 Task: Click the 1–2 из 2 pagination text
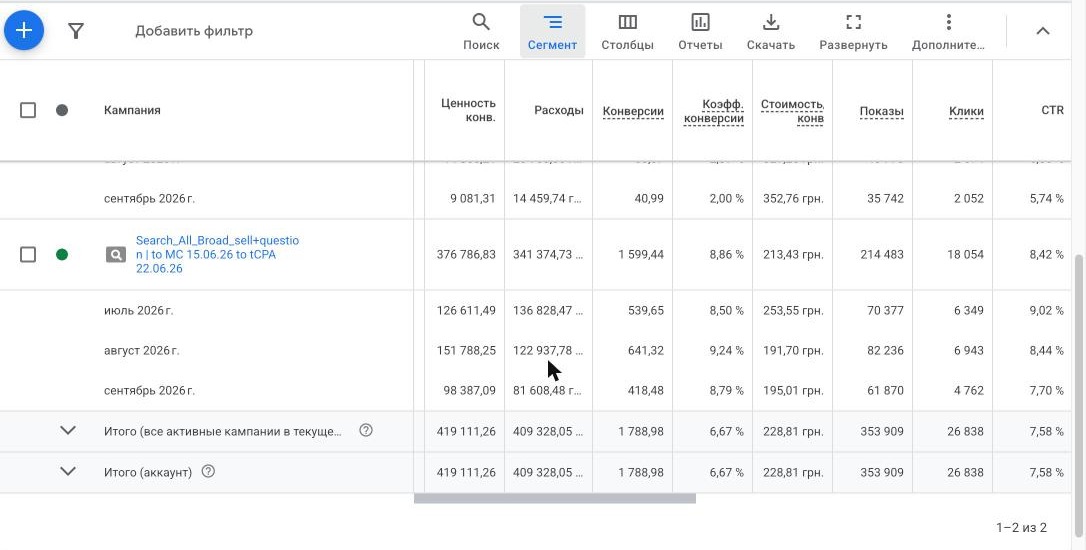point(1021,528)
